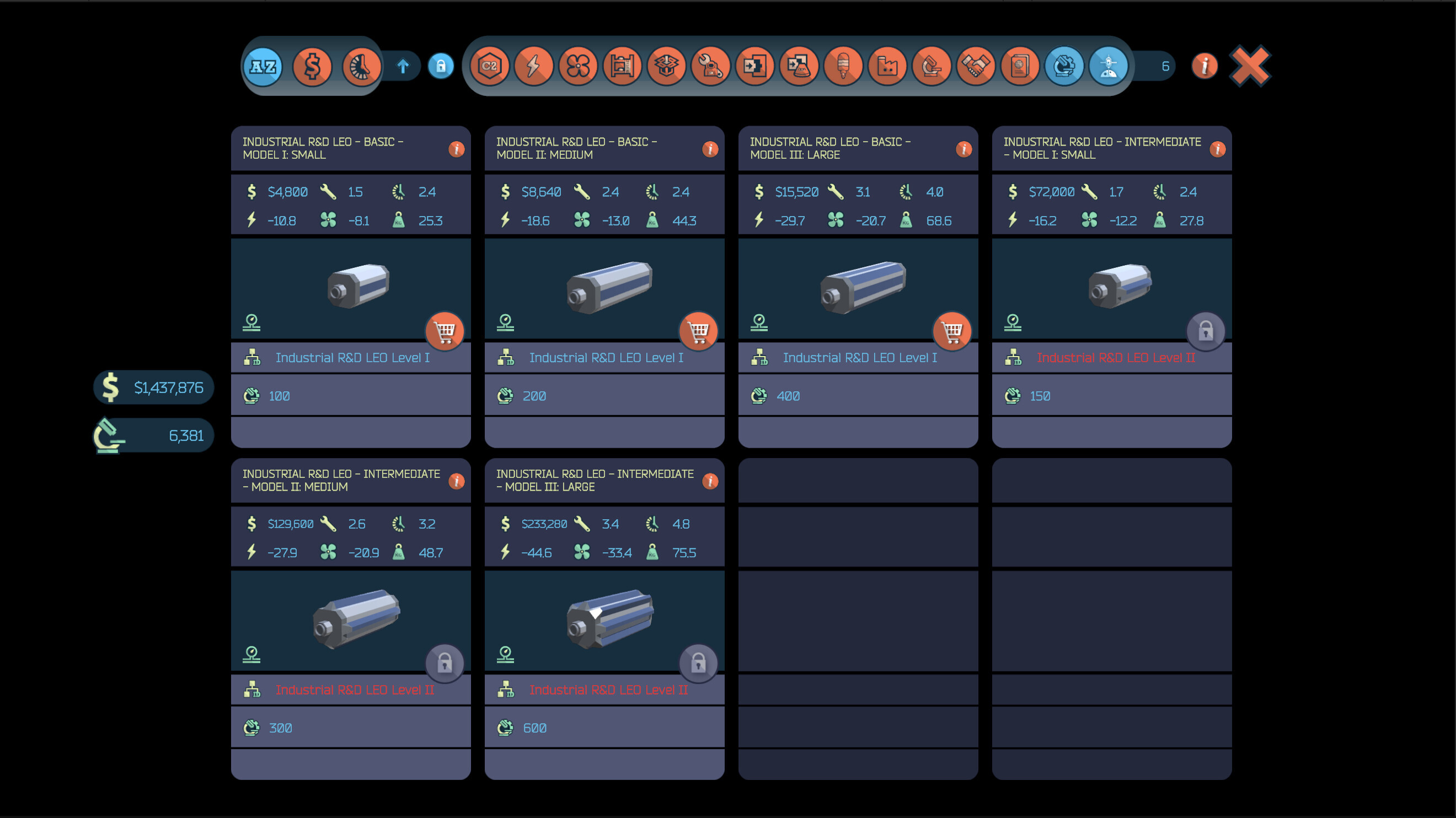Select the power lightning category filter
Viewport: 1456px width, 818px height.
533,67
